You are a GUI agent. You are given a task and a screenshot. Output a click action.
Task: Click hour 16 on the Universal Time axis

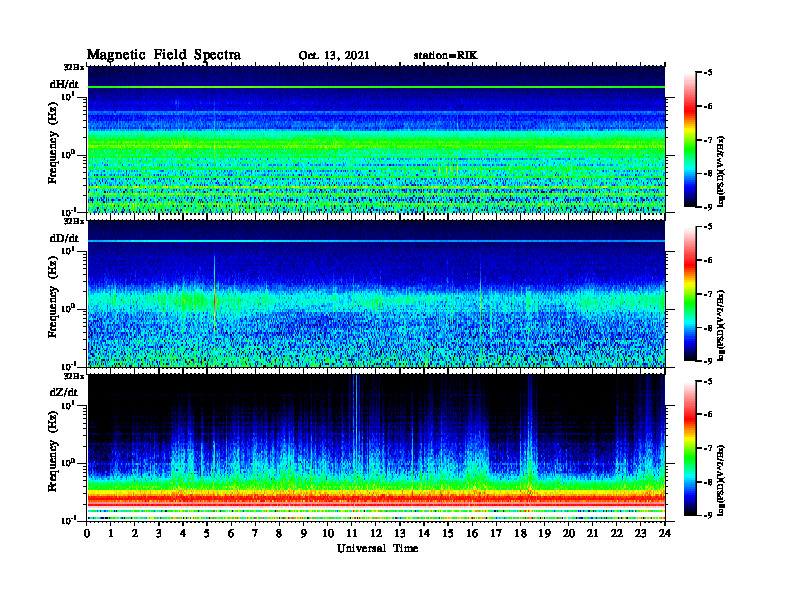472,533
